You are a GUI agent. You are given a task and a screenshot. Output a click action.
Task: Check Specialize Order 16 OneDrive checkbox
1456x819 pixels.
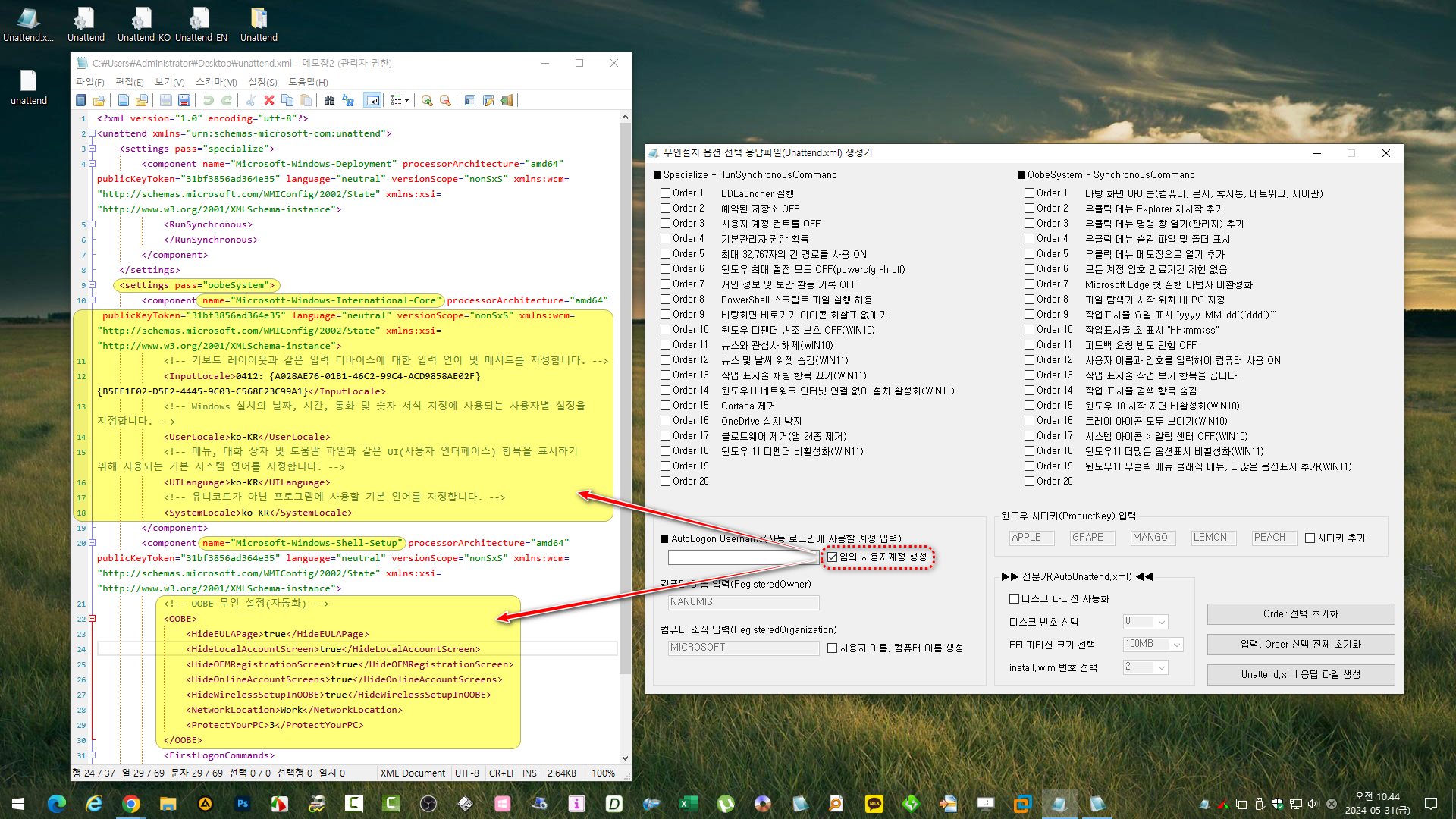coord(665,421)
